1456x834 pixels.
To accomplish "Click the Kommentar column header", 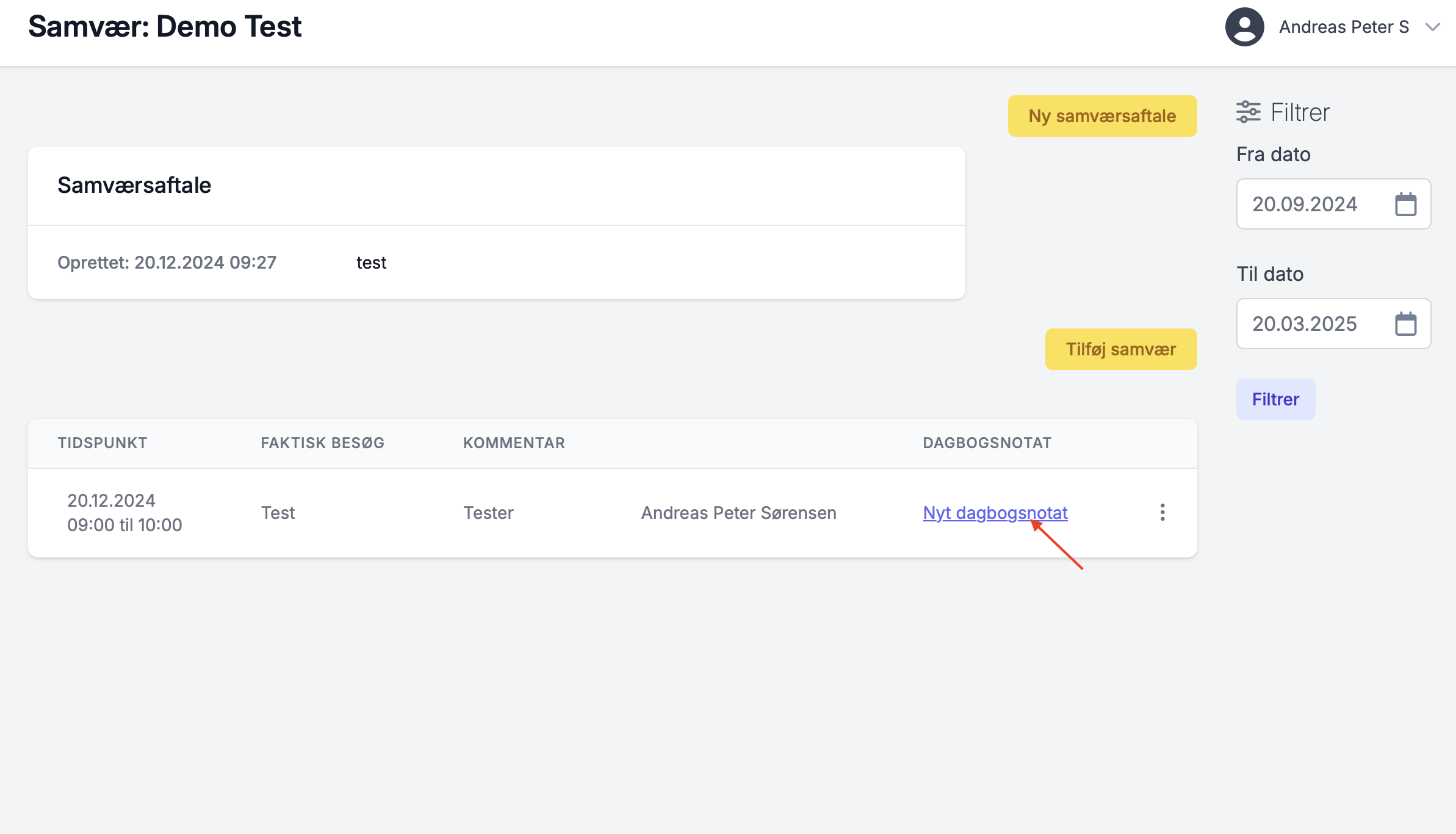I will pyautogui.click(x=514, y=443).
